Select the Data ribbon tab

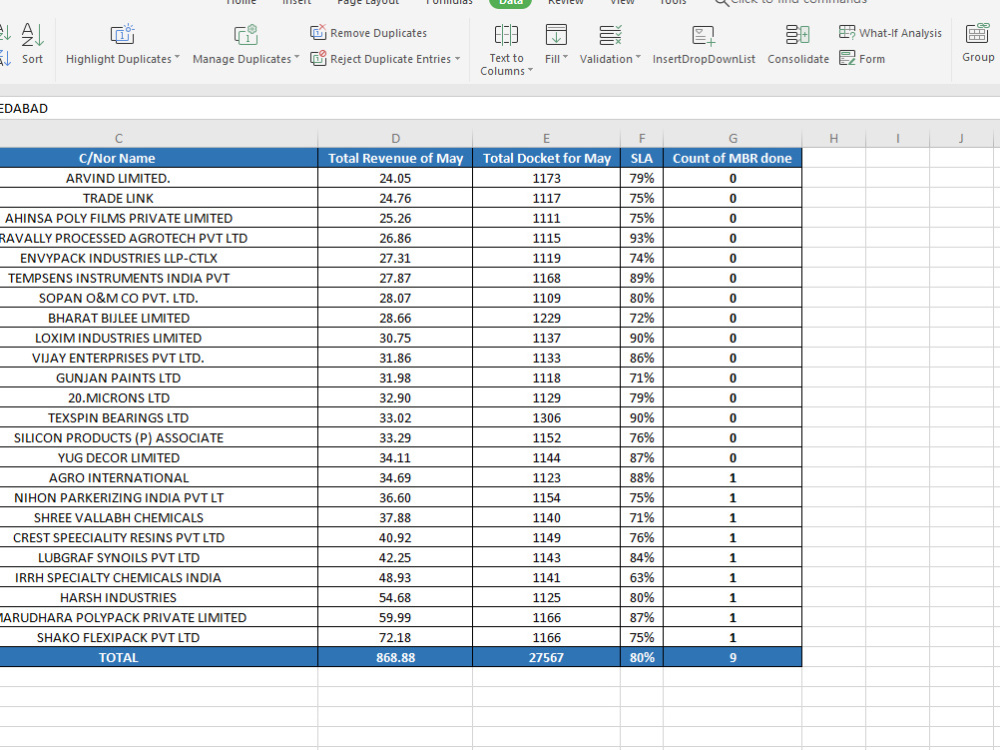(510, 3)
